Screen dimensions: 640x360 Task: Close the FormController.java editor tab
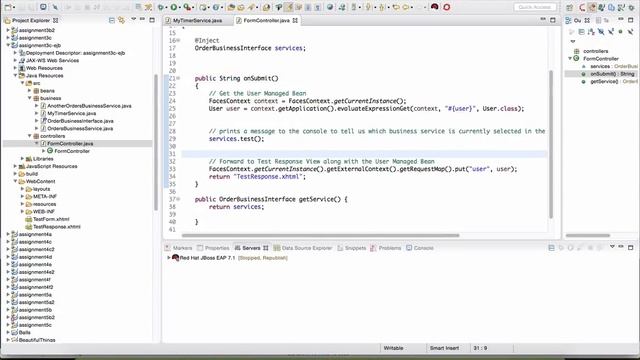(x=295, y=20)
